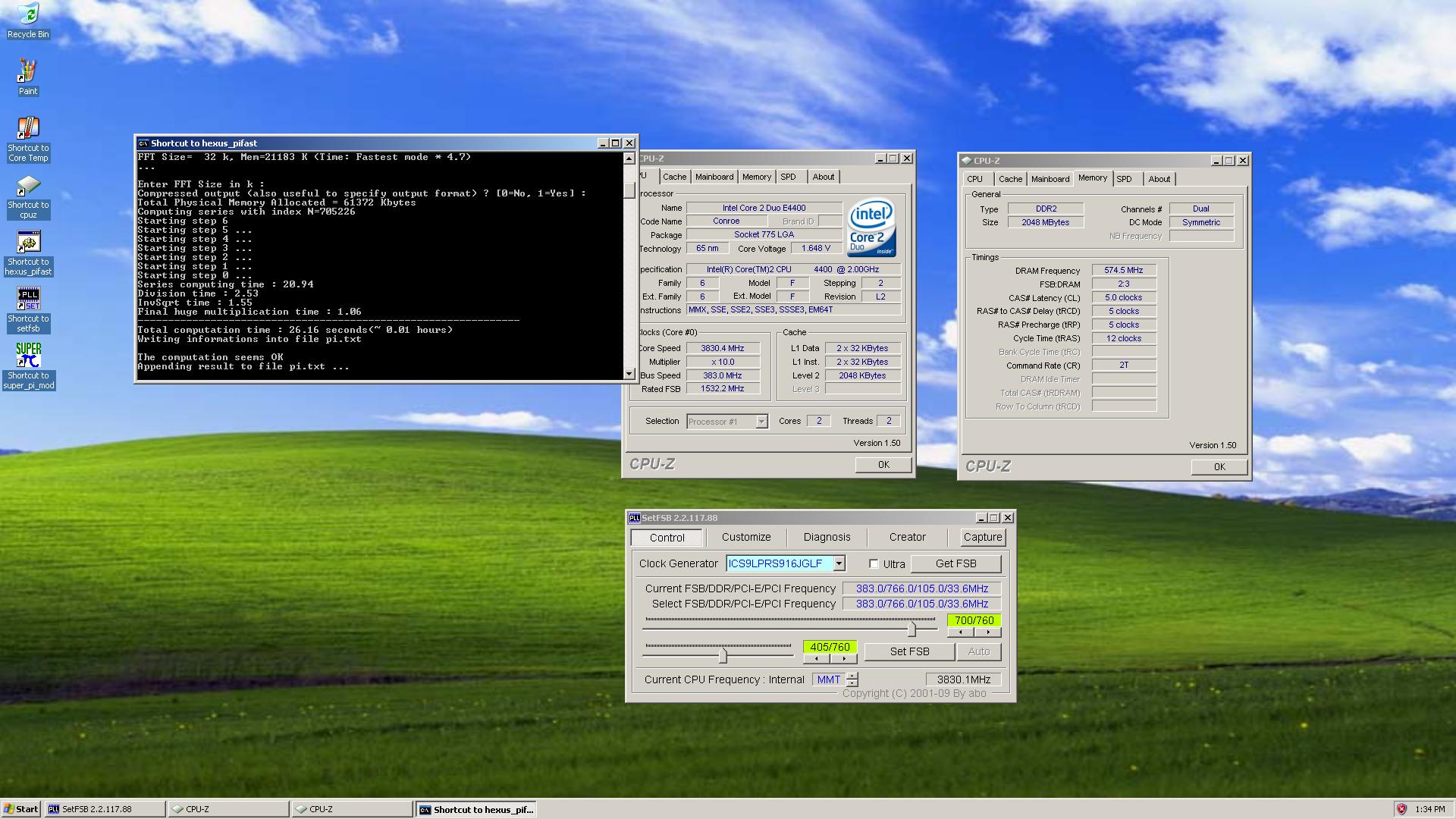
Task: Click the security shield tray icon
Action: click(x=1401, y=809)
